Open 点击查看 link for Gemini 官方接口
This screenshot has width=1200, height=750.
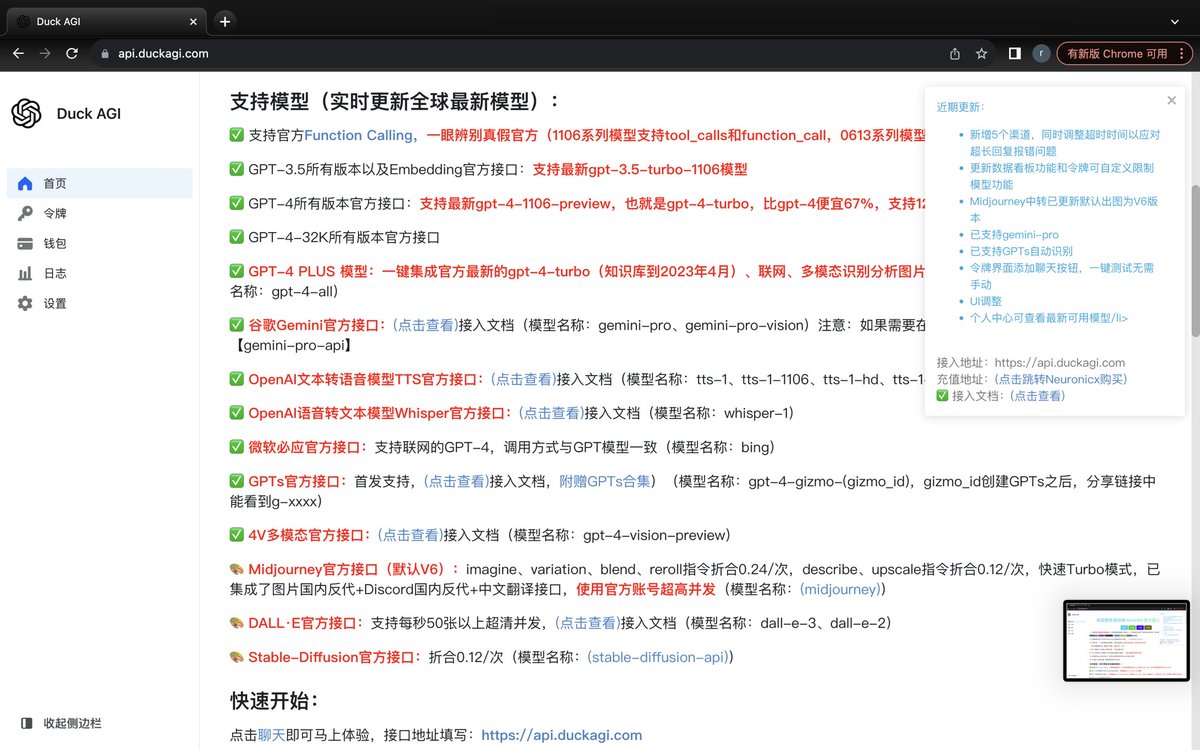424,325
